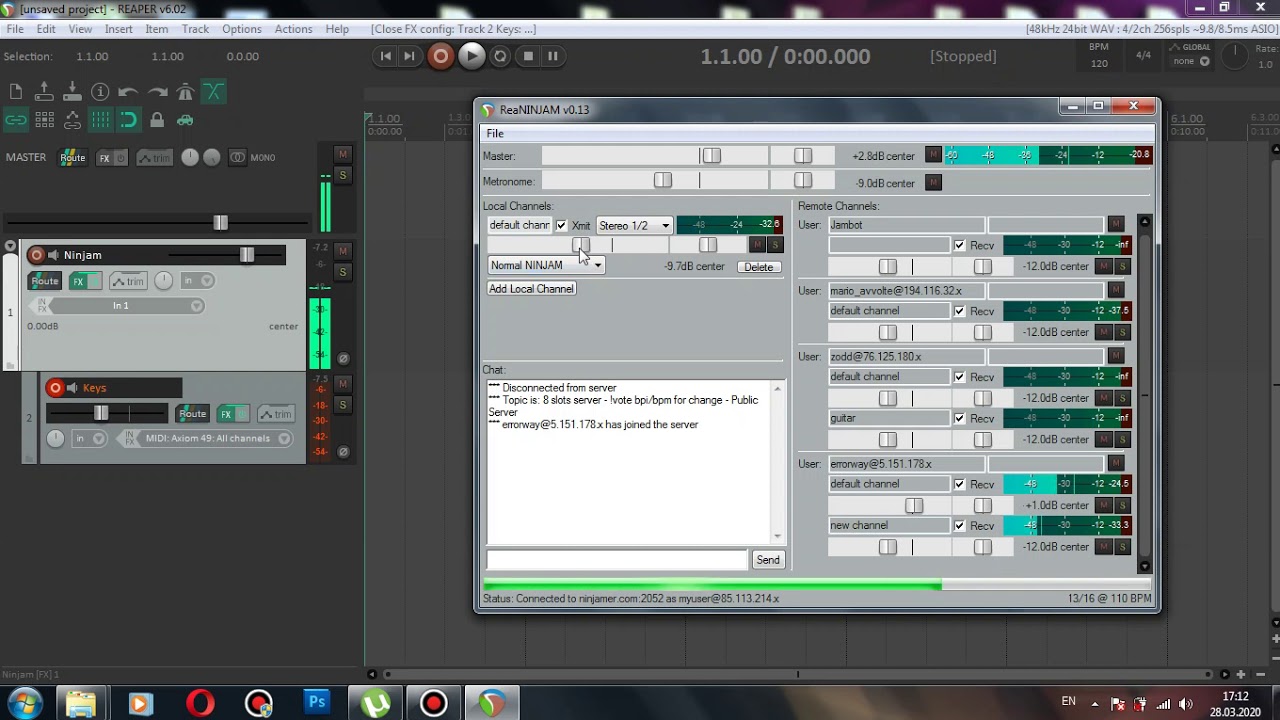Save project using the download-arrow toolbar icon
Viewport: 1280px width, 720px height.
pos(72,92)
